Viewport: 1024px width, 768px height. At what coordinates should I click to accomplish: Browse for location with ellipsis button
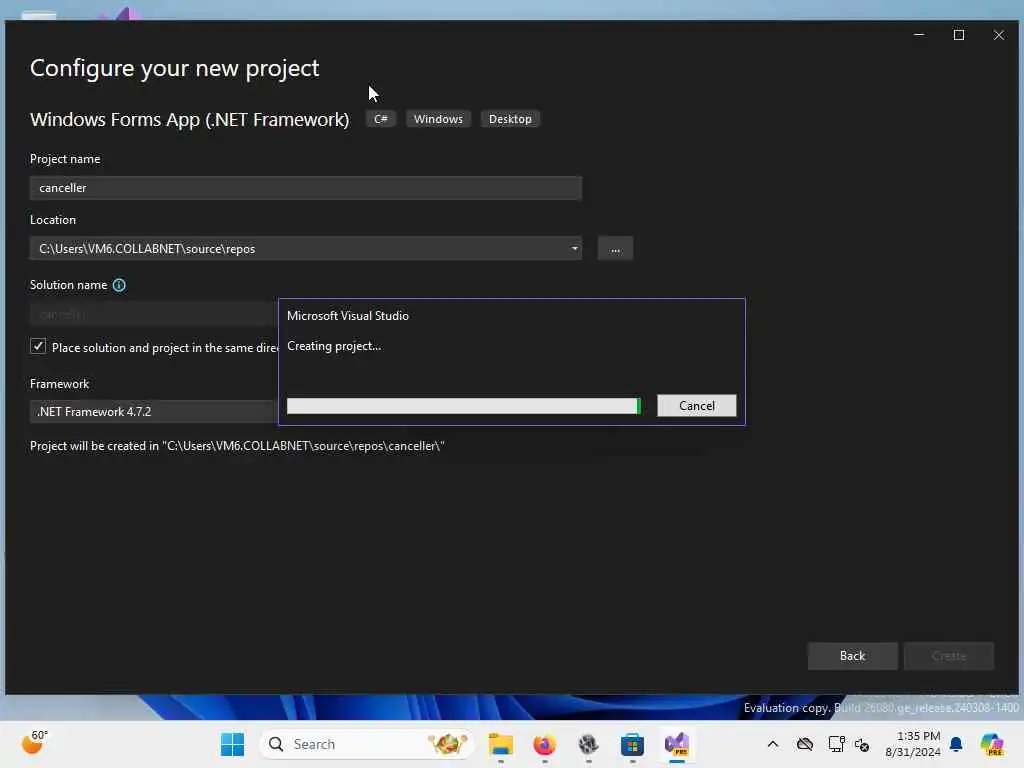pos(615,249)
